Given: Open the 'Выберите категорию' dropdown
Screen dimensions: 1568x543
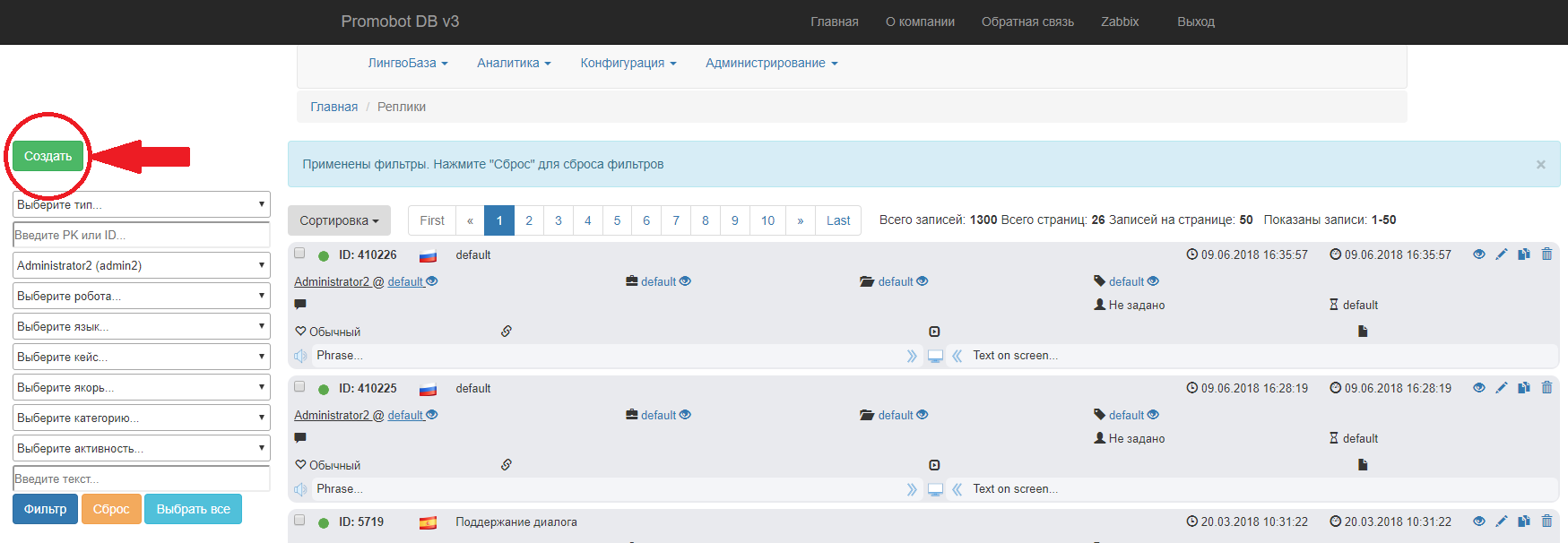Looking at the screenshot, I should pyautogui.click(x=142, y=418).
